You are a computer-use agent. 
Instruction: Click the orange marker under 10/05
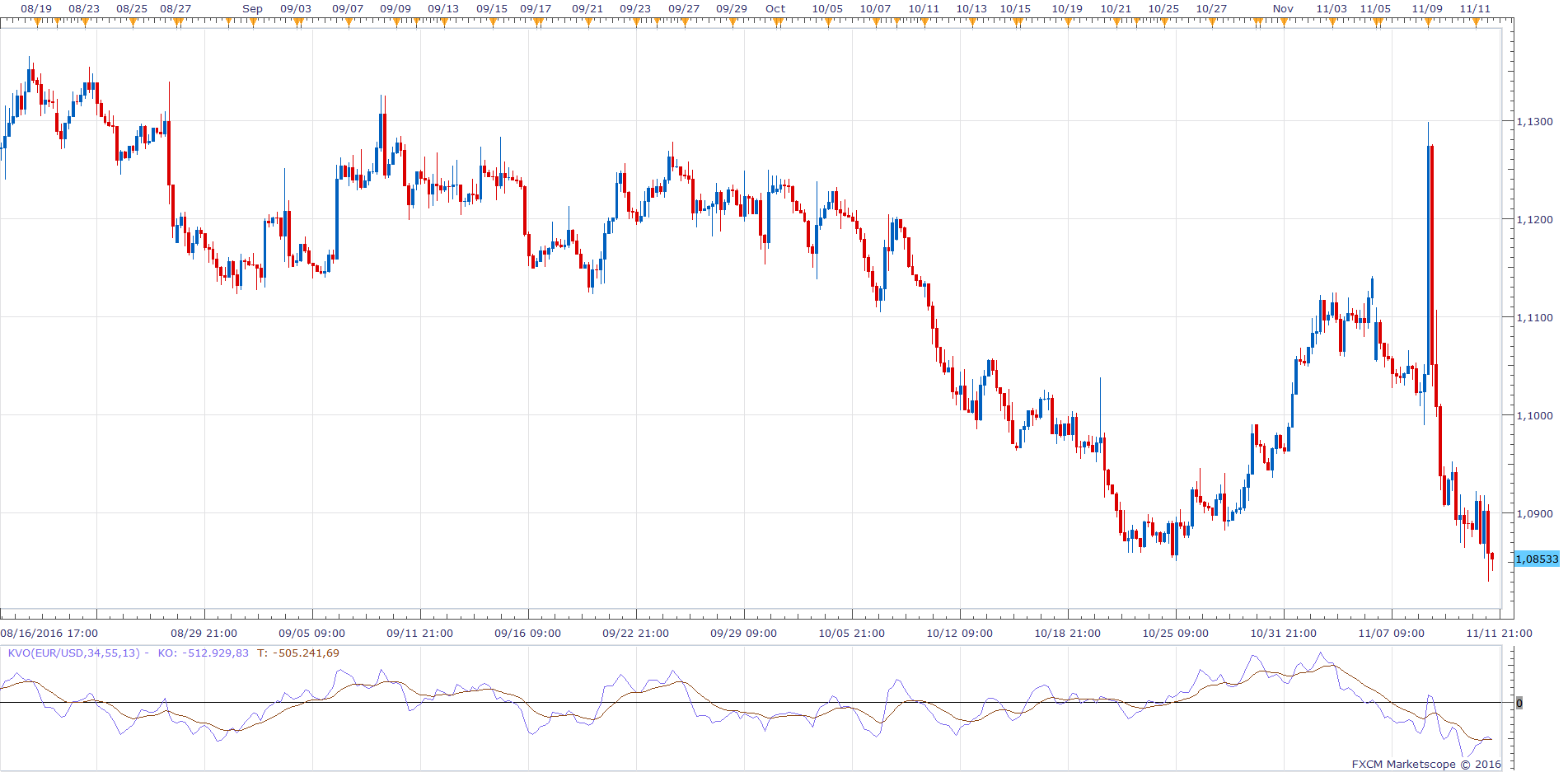pos(828,22)
